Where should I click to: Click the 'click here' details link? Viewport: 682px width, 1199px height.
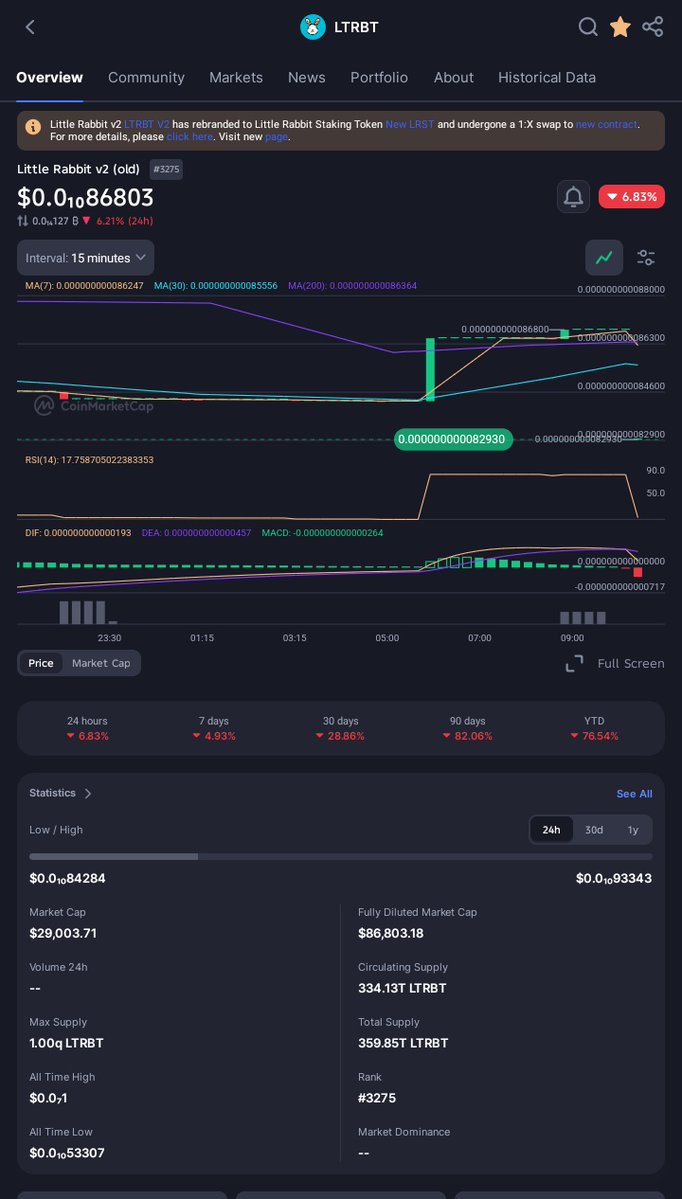190,137
